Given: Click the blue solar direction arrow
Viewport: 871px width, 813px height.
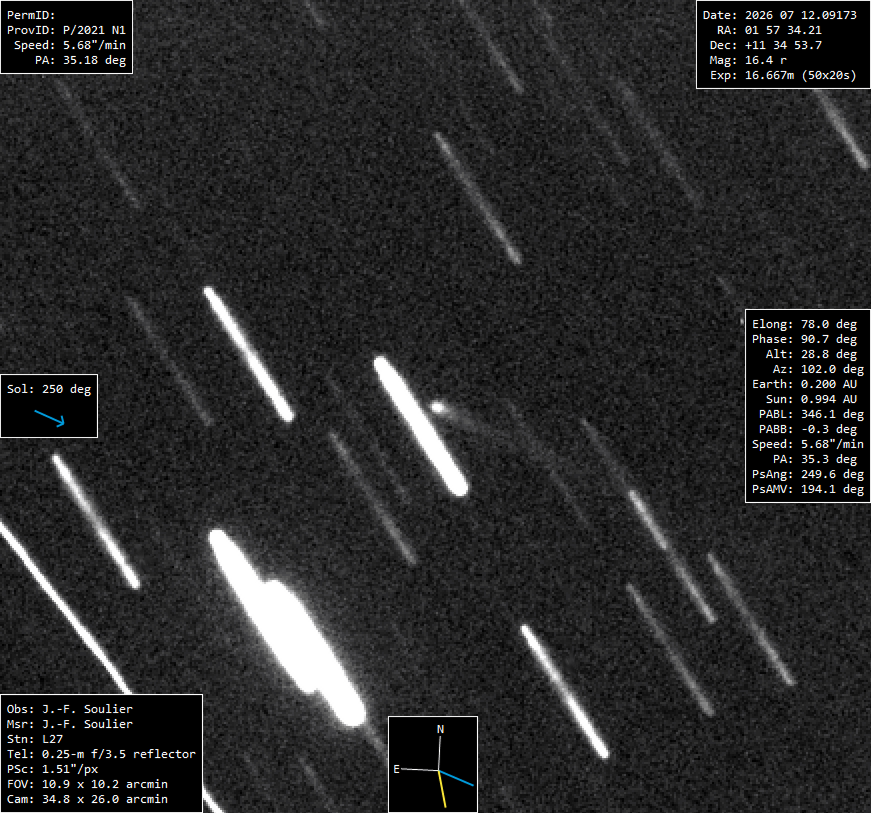Looking at the screenshot, I should click(49, 418).
